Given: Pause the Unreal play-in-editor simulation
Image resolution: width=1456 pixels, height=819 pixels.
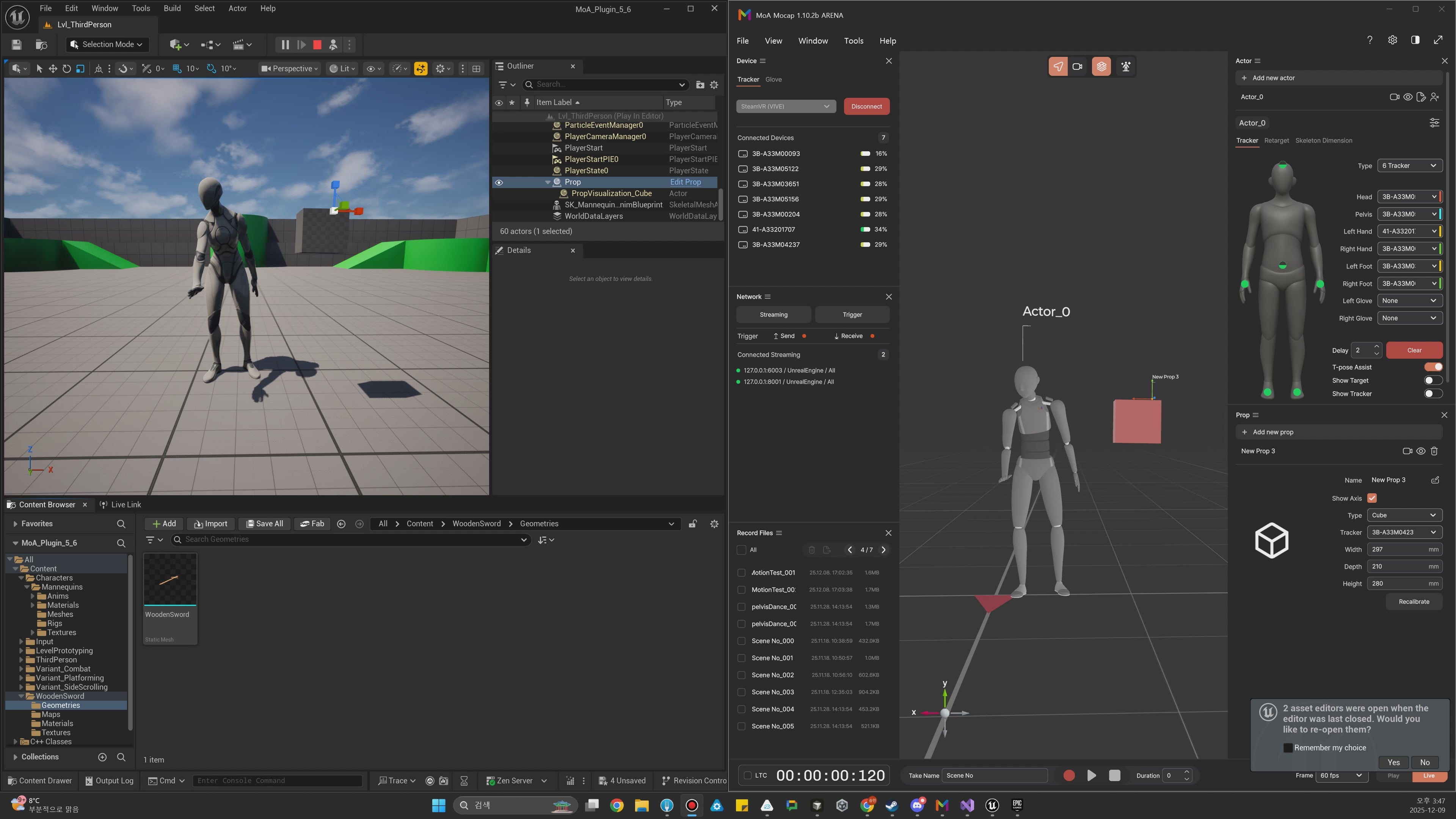Looking at the screenshot, I should point(285,45).
